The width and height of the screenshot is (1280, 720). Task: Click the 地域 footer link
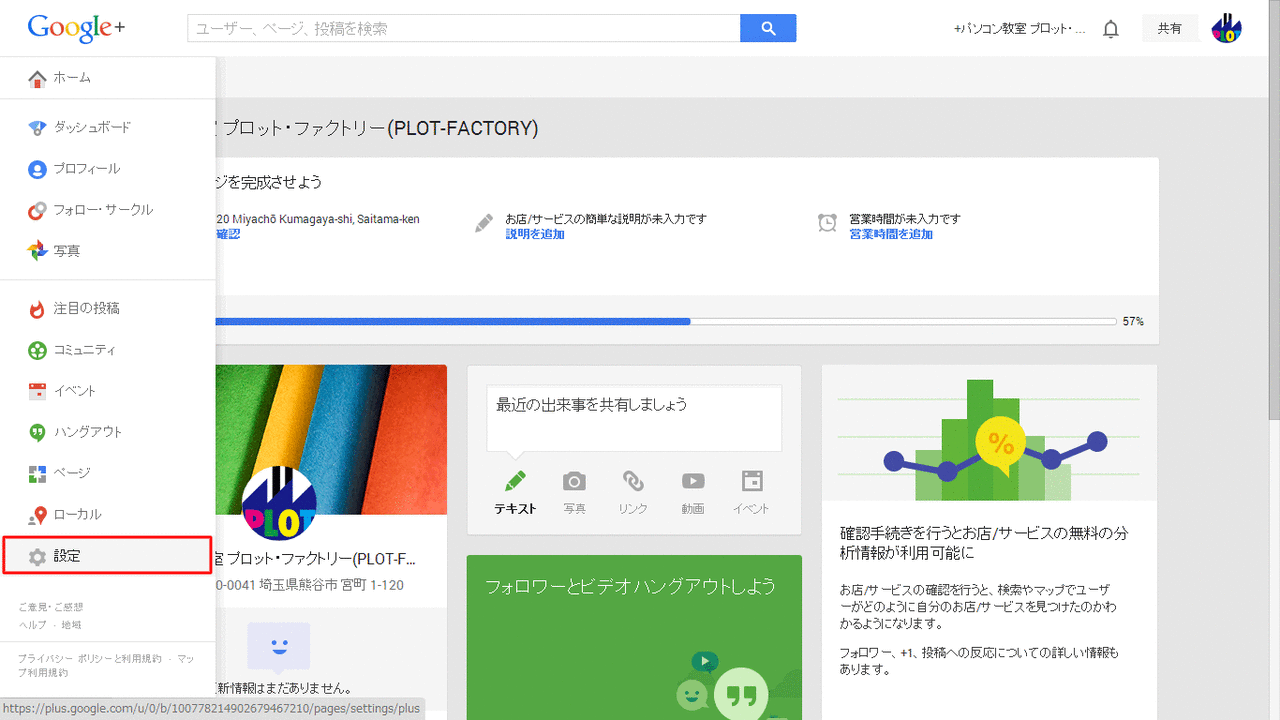[x=71, y=625]
